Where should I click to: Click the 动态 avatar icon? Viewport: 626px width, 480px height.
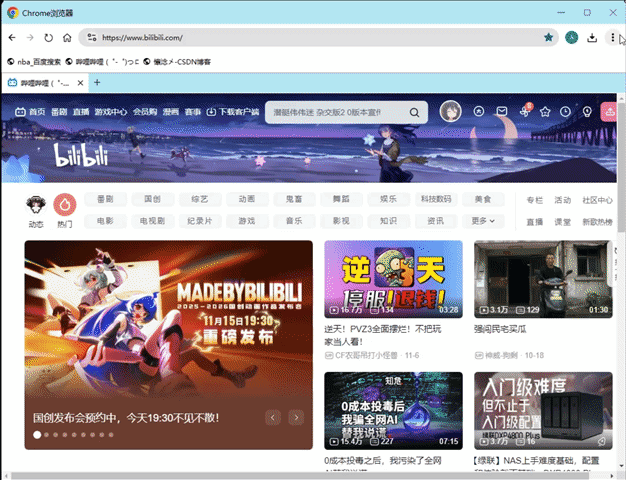(x=36, y=205)
